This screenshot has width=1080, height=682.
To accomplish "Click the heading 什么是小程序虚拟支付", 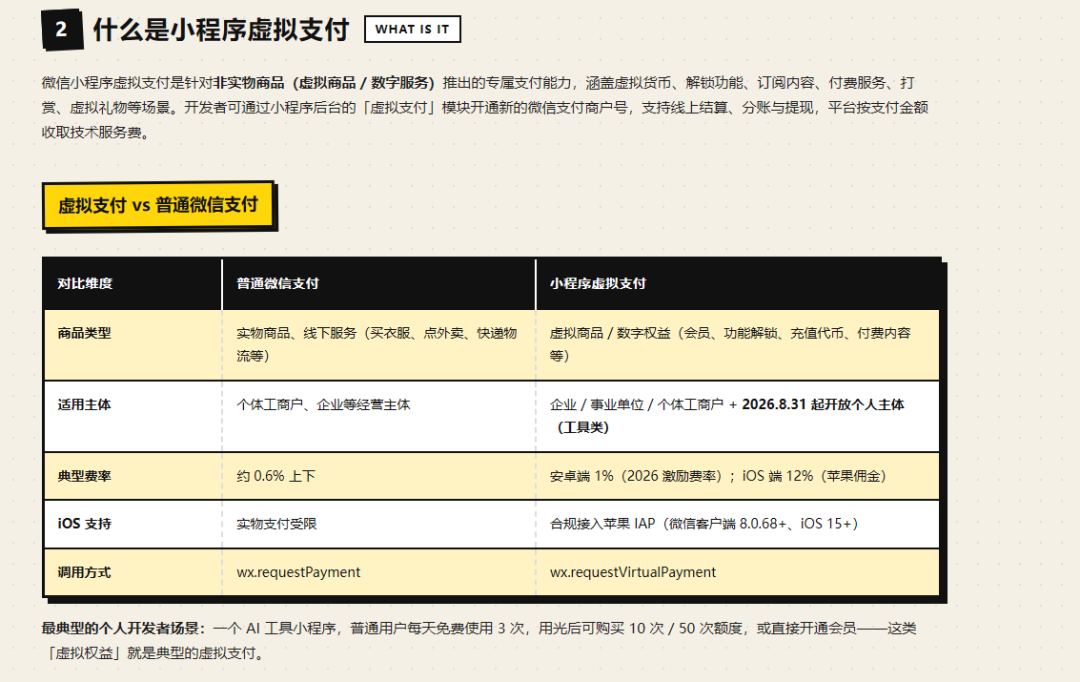I will (221, 30).
